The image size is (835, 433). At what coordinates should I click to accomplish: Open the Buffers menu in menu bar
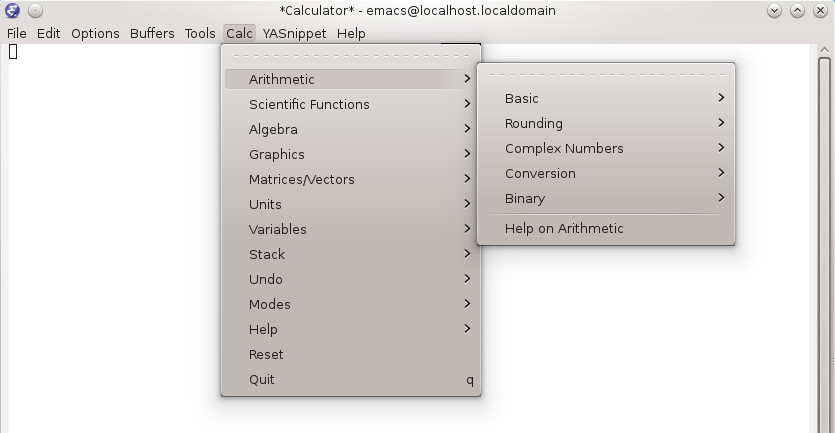pyautogui.click(x=152, y=33)
